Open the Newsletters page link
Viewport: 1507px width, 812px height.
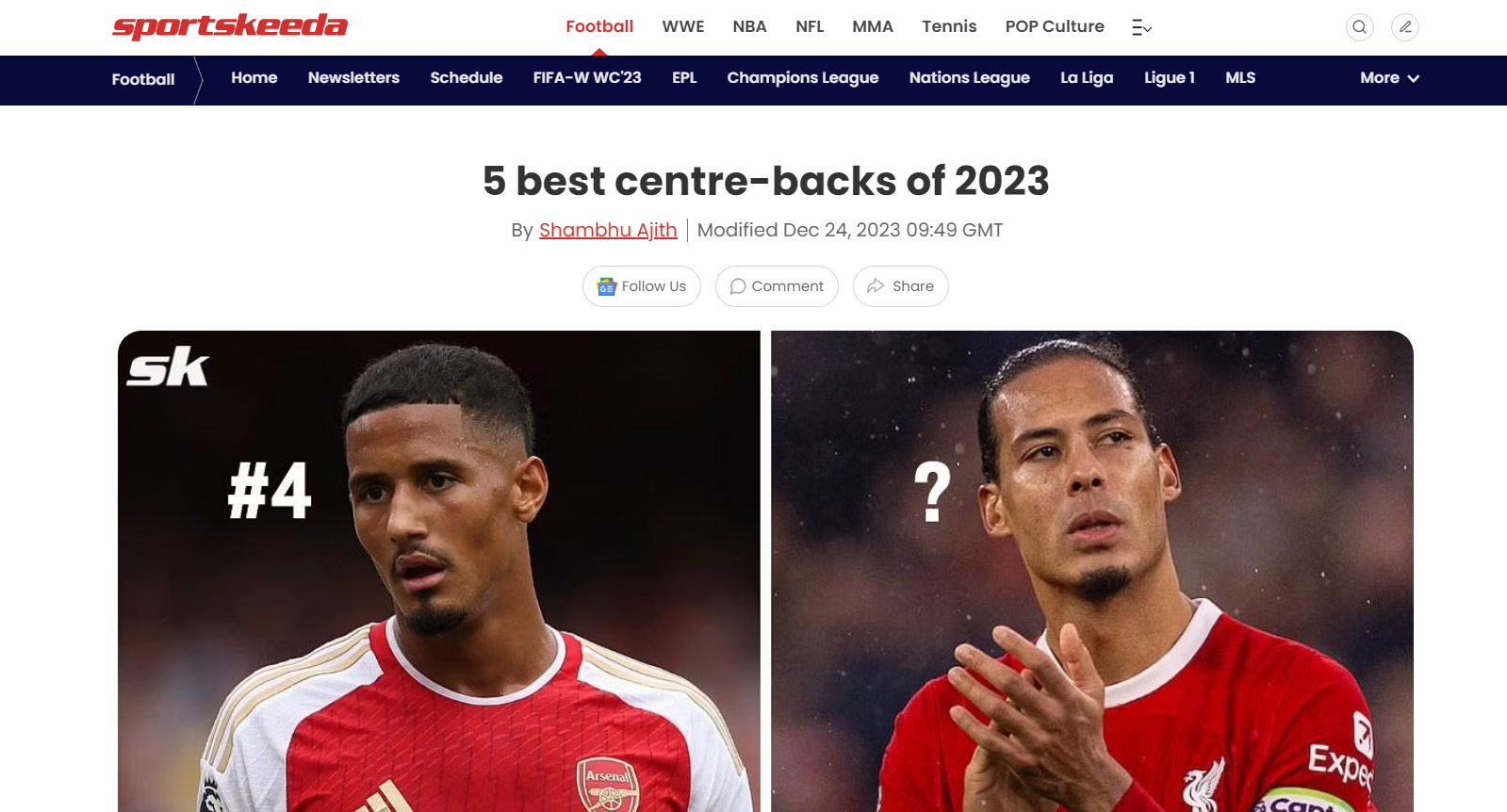[x=353, y=78]
